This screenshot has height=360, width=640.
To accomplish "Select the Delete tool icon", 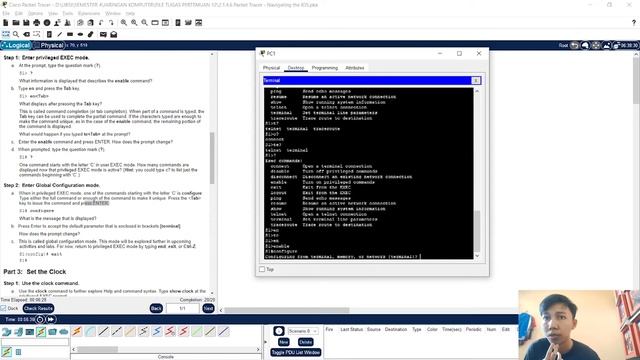I will [27, 34].
